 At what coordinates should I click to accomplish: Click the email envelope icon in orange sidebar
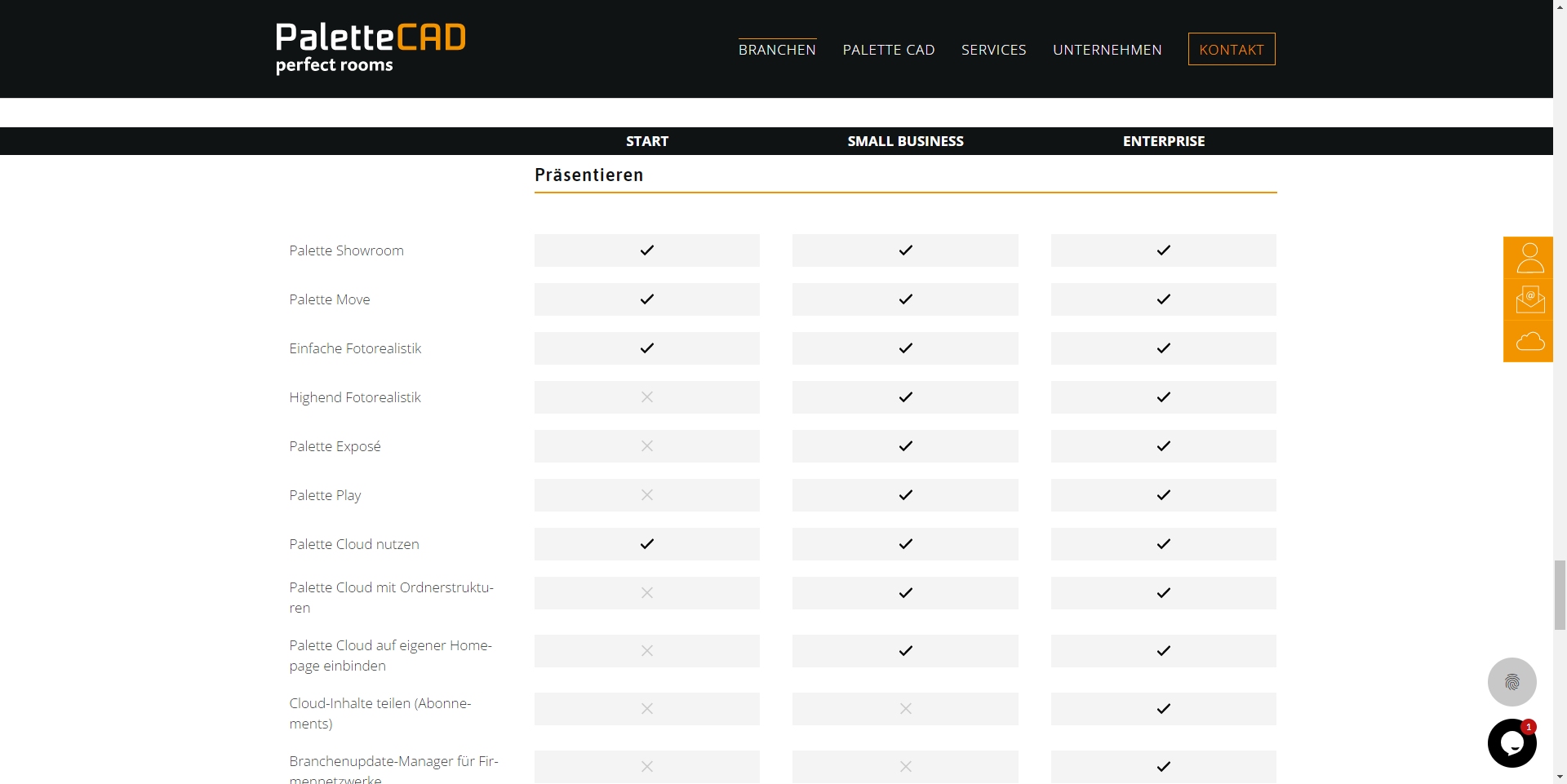click(x=1529, y=299)
